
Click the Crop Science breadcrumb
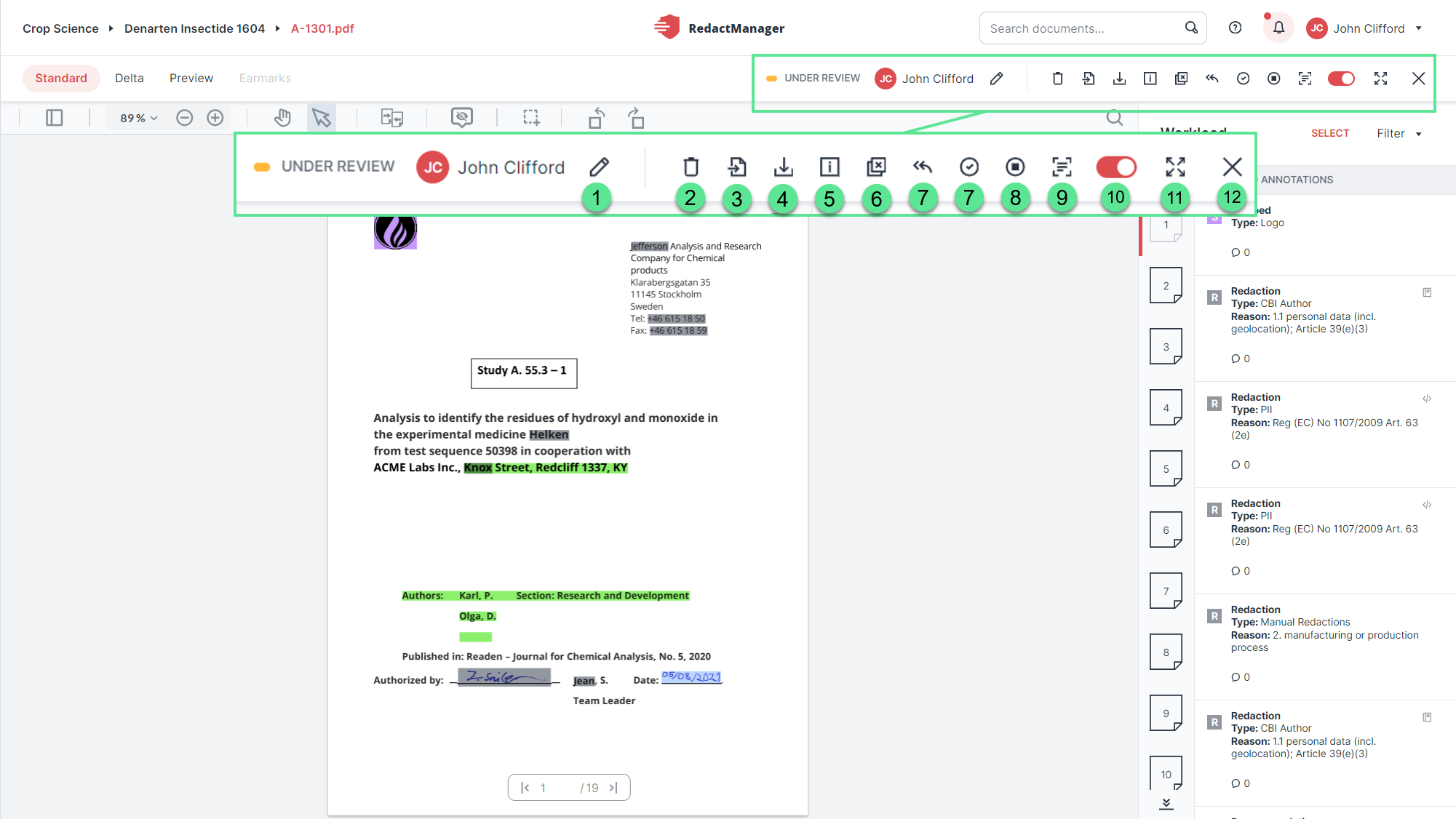(60, 28)
